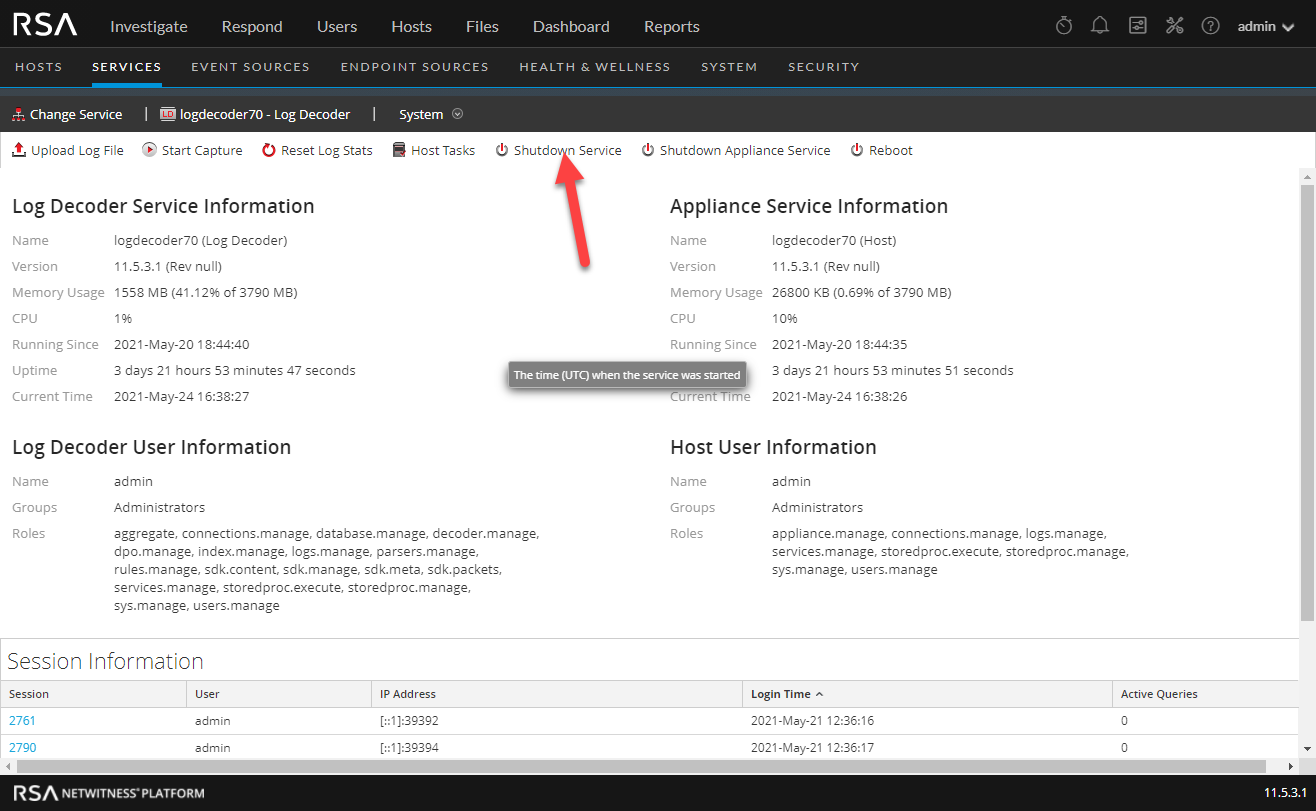Click the admin tools wrench icon
Image resolution: width=1316 pixels, height=811 pixels.
coord(1174,26)
